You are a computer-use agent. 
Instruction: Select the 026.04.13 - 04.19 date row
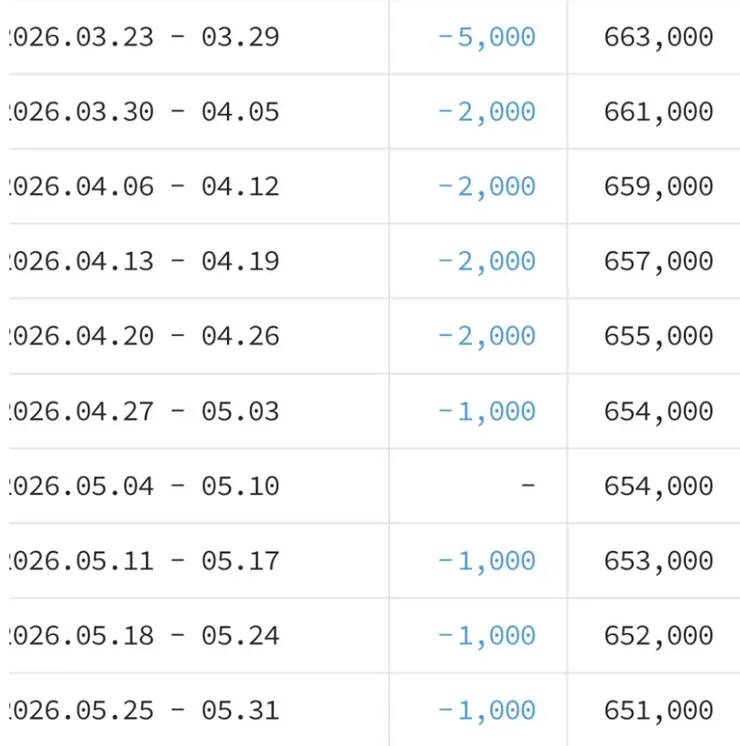tap(144, 261)
